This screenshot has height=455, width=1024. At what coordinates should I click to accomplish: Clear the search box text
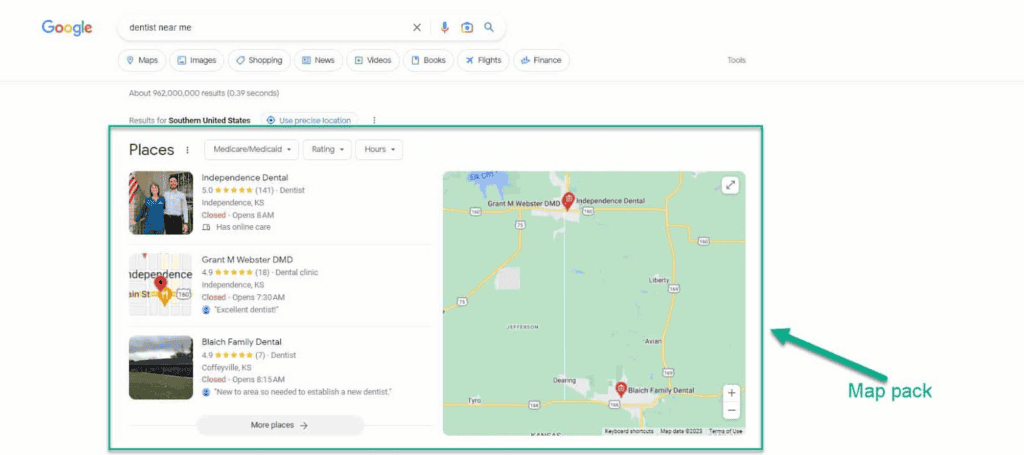coord(417,28)
